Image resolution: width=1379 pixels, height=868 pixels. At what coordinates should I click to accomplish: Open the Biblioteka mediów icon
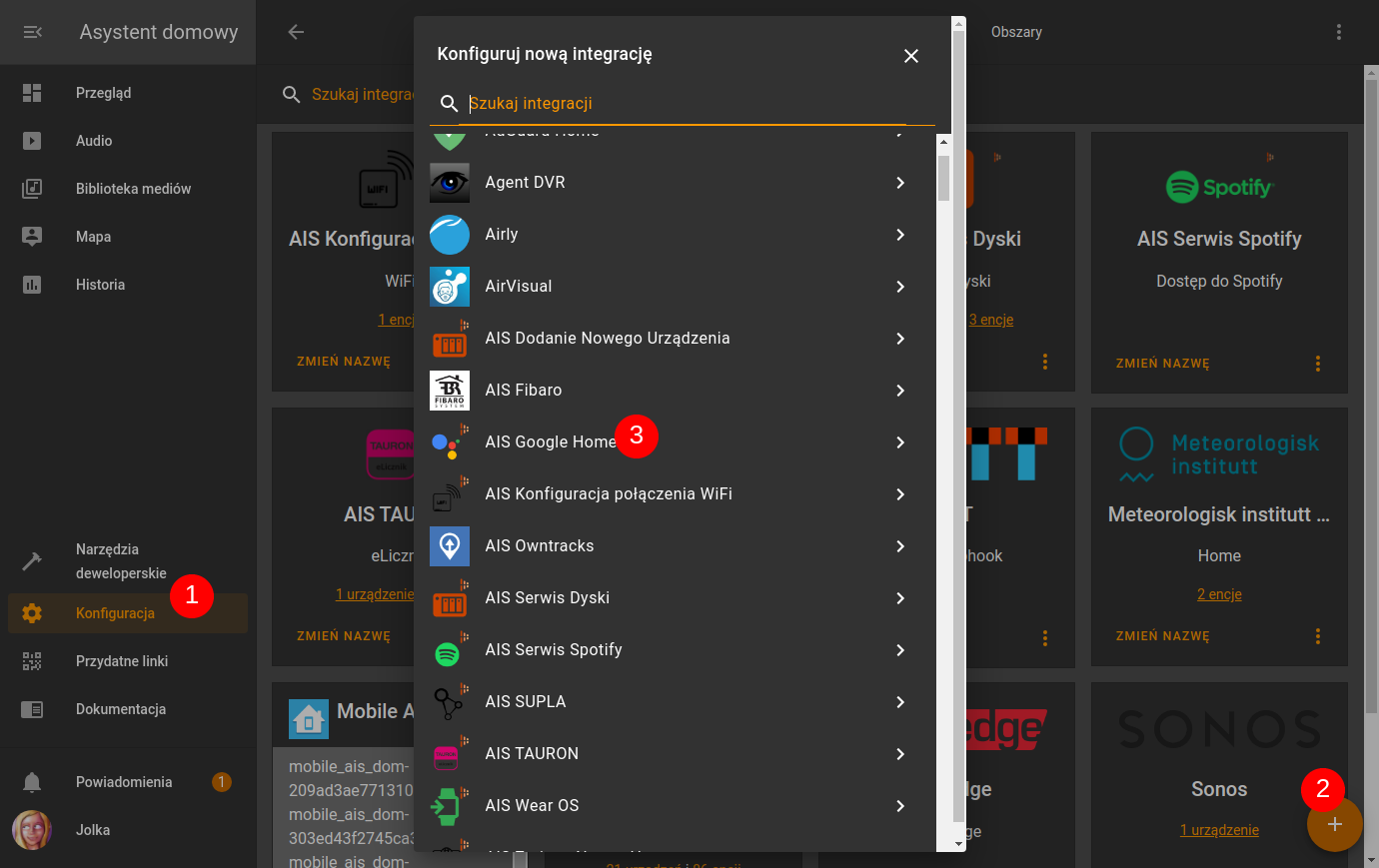pos(32,189)
